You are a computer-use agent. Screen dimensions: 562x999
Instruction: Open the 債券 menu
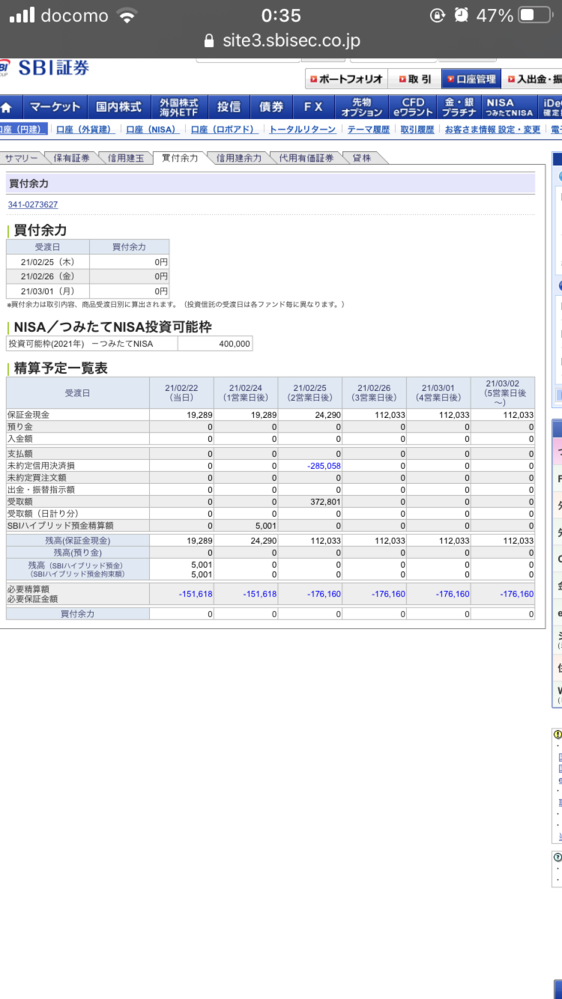(x=271, y=107)
